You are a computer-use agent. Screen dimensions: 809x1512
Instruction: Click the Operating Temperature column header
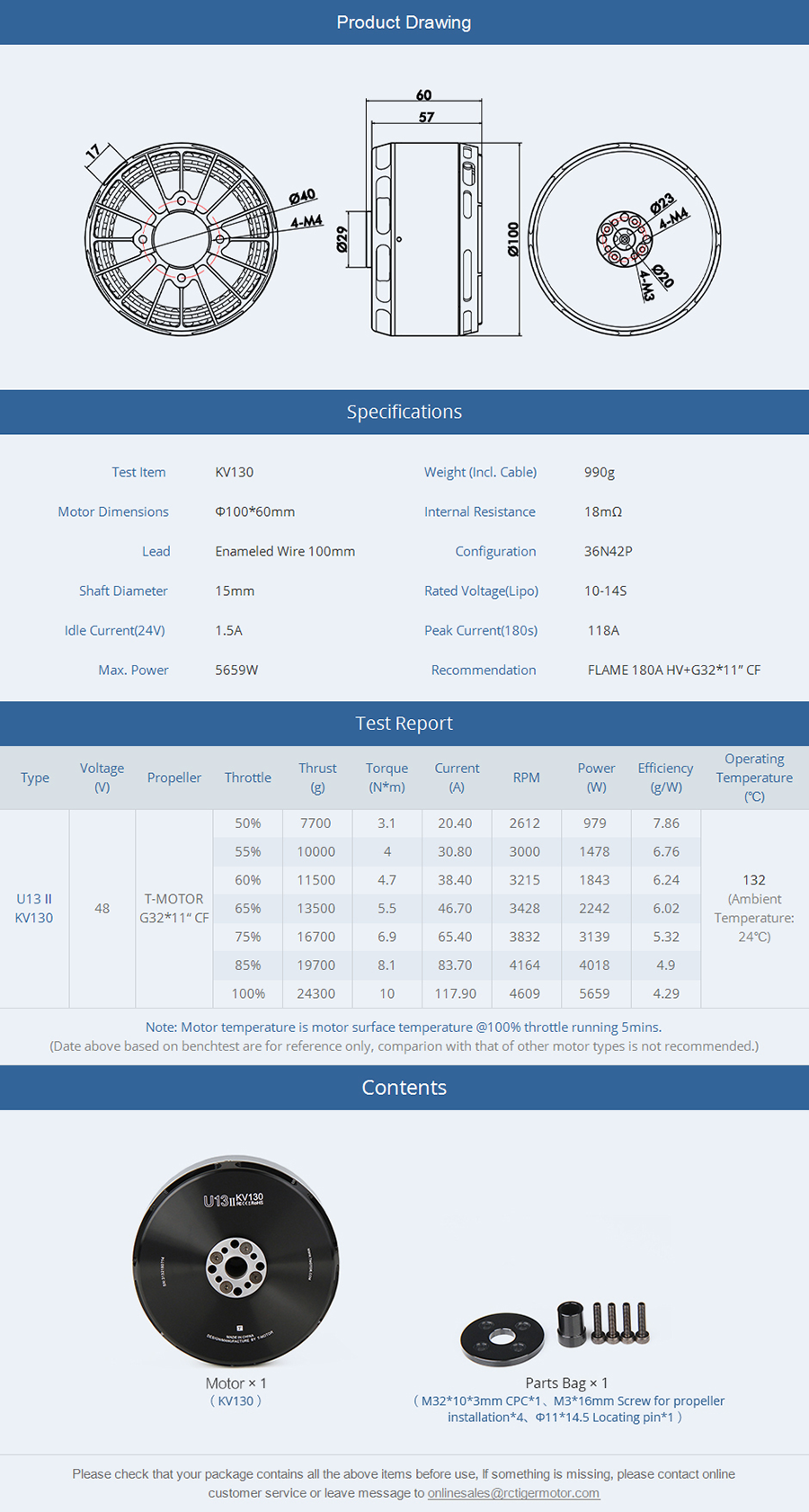[754, 778]
